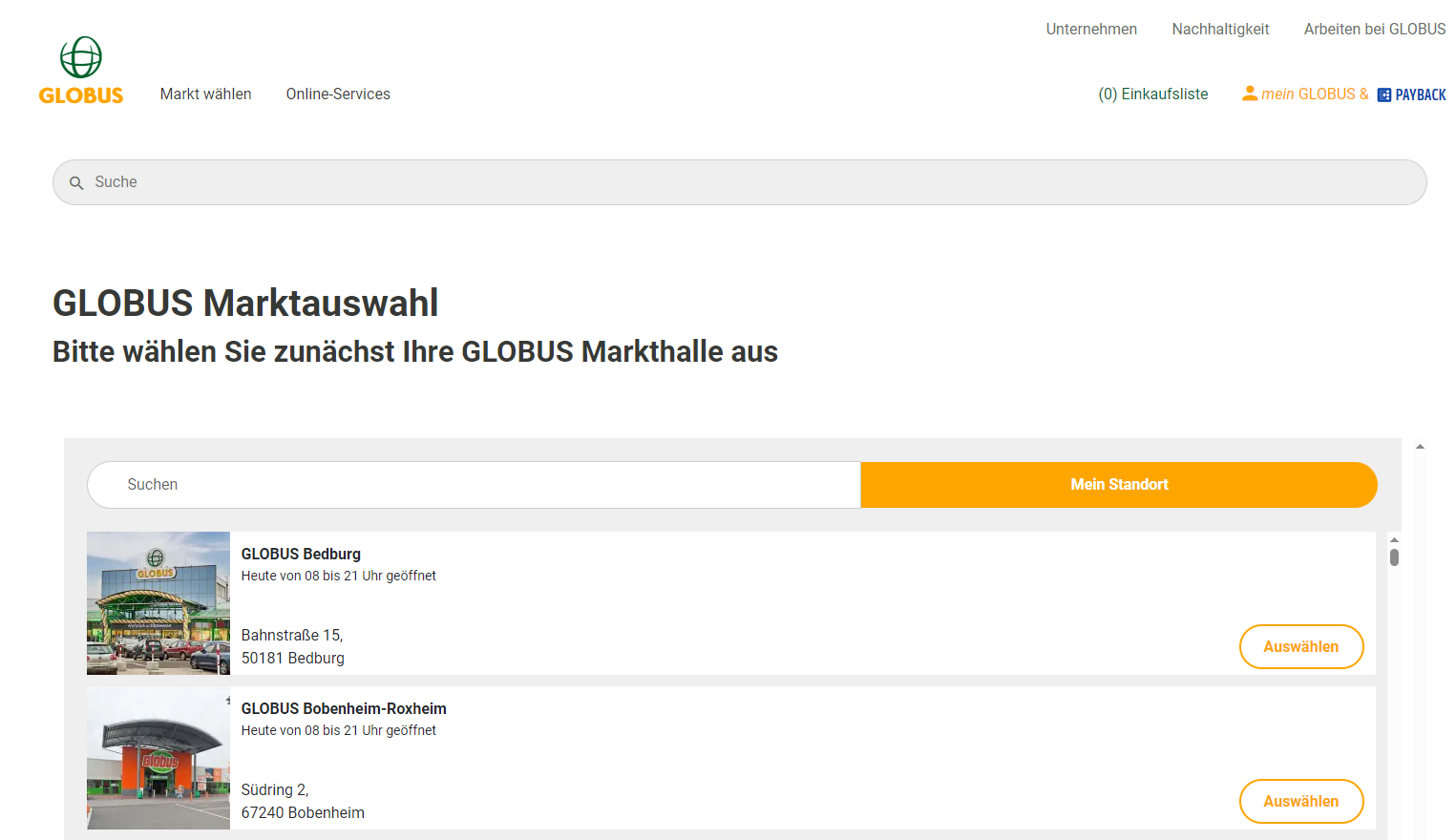Screen dimensions: 1456x840
Task: Click the Bobenheim-Roxheim store photo
Action: 158,758
